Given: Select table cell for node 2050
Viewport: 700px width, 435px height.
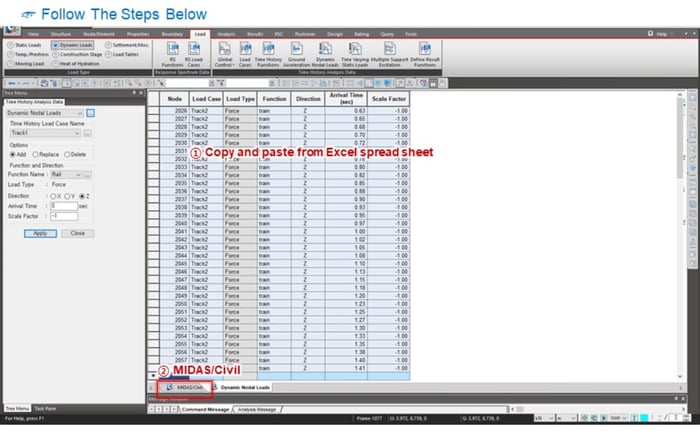Looking at the screenshot, I should pos(174,304).
